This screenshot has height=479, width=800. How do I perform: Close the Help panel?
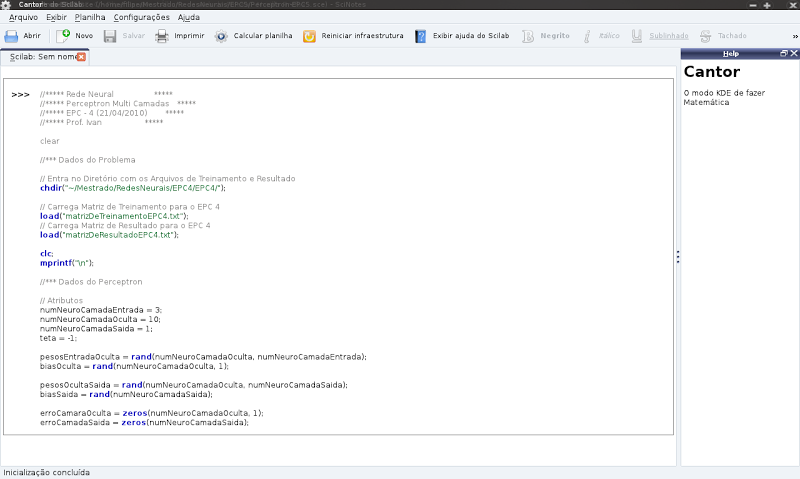tap(794, 53)
